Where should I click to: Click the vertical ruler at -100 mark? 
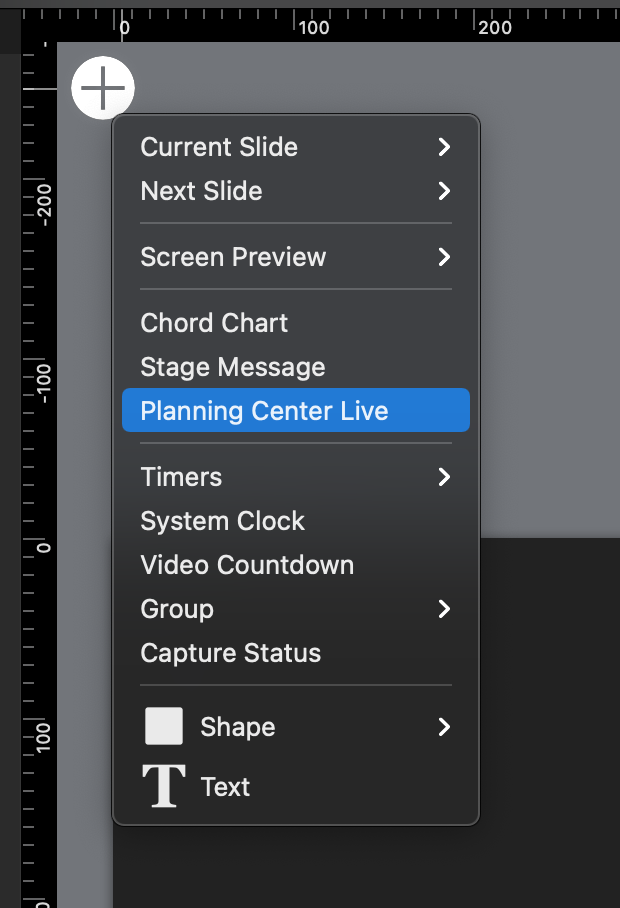tap(44, 383)
